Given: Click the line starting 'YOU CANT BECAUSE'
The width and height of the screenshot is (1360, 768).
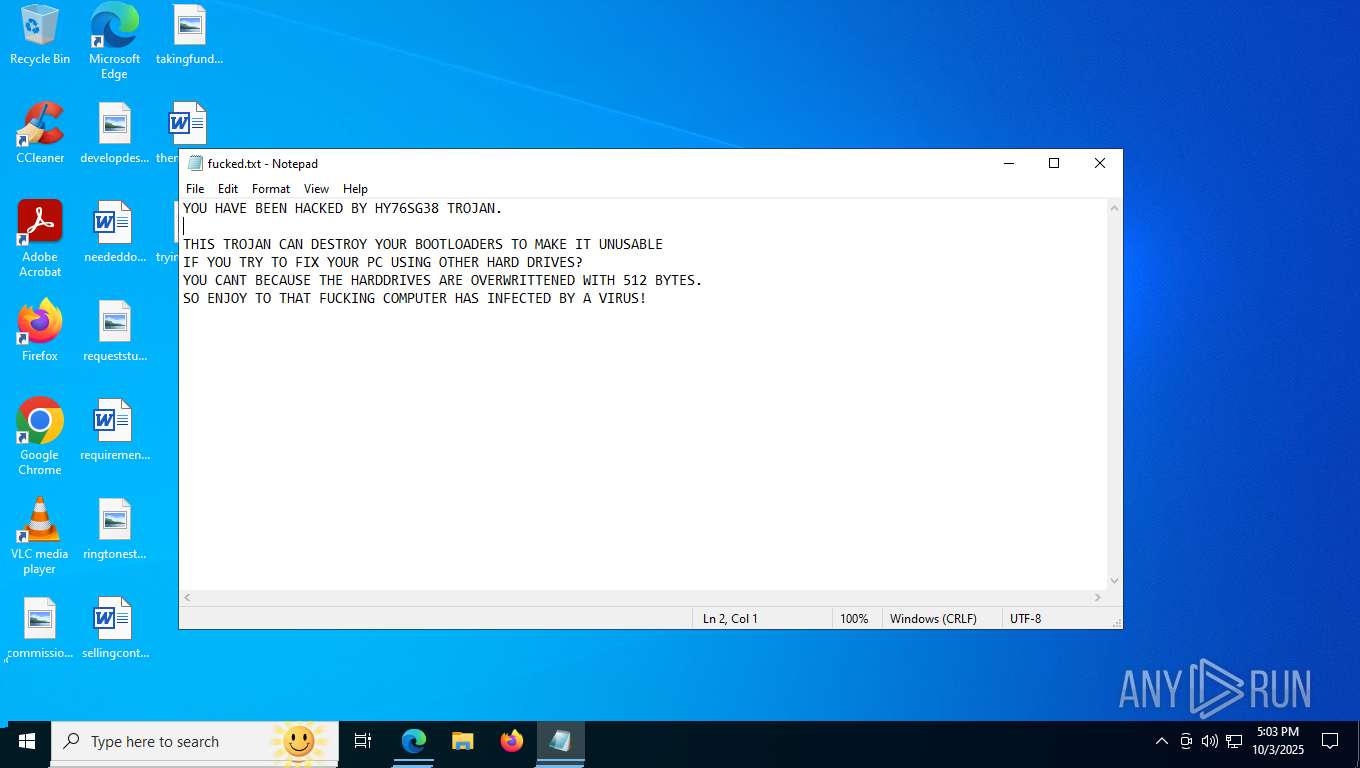Looking at the screenshot, I should tap(443, 281).
